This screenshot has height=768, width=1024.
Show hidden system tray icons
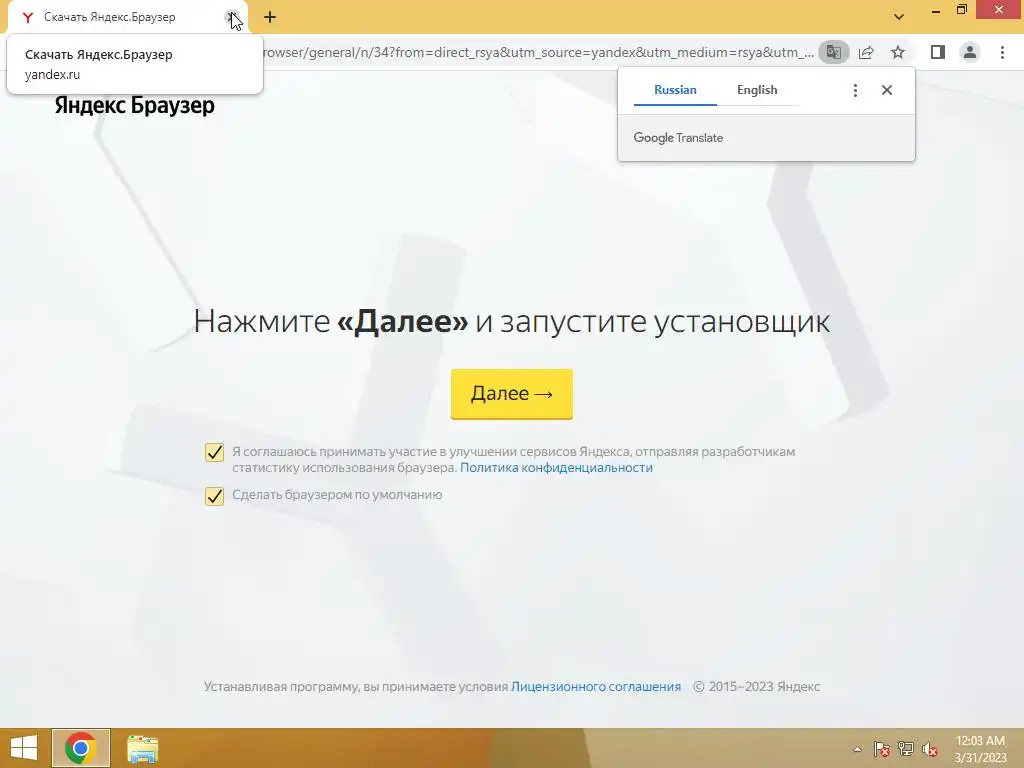857,749
